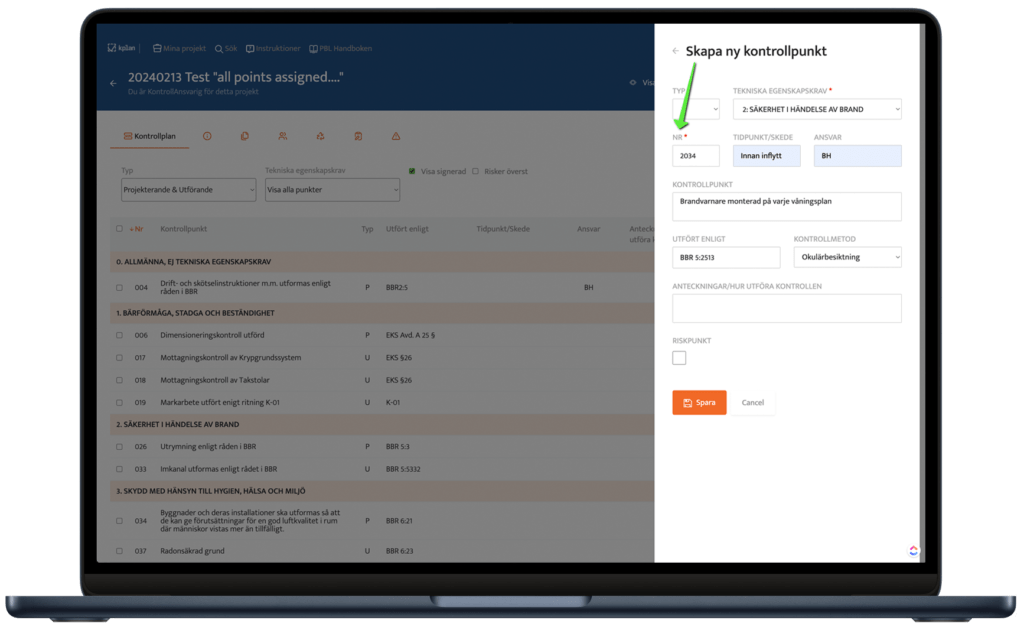Uncheck the Visa signerad checkbox
Screen dimensions: 1024x630
point(412,171)
